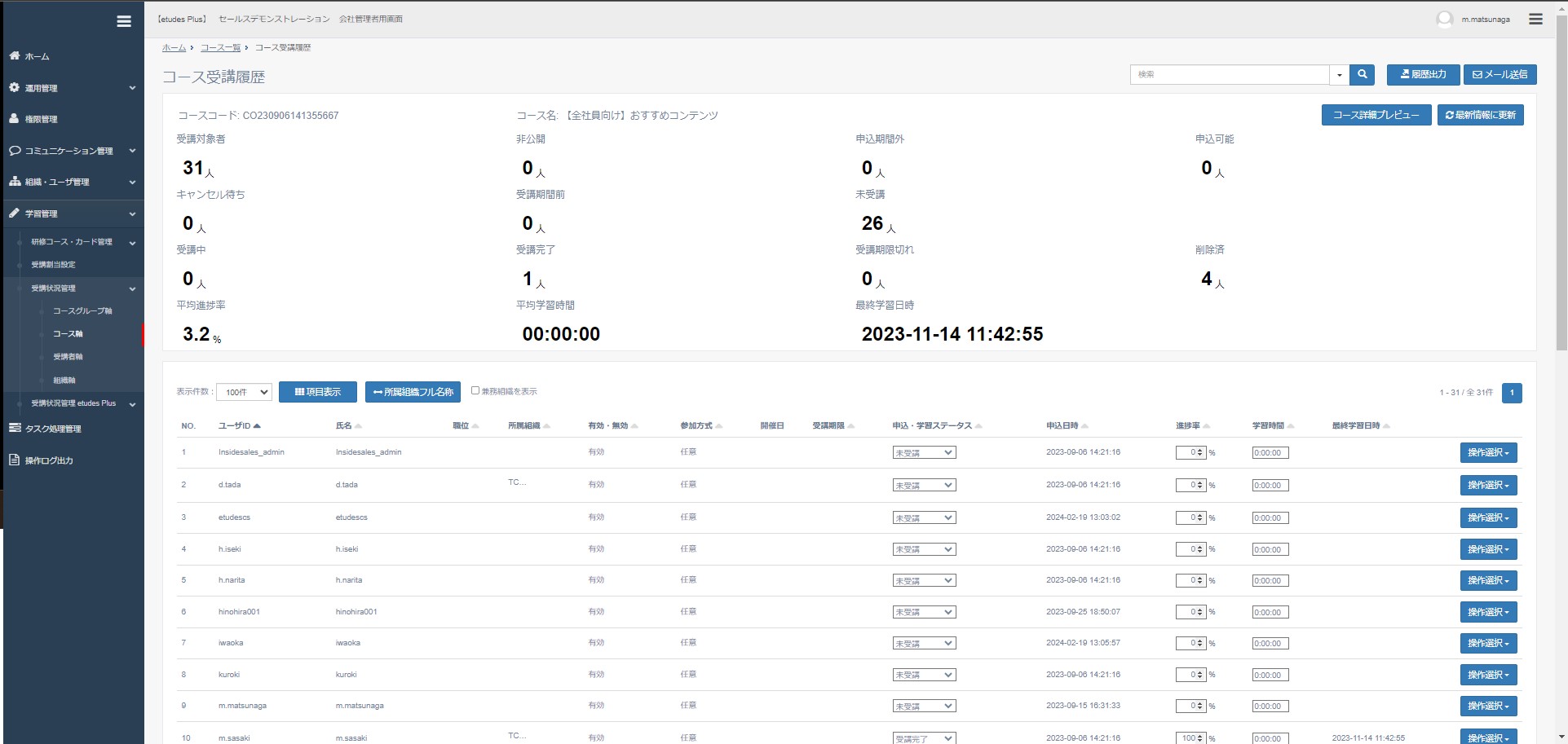Click the search magnifier button
The width and height of the screenshot is (1568, 744).
[x=1362, y=74]
